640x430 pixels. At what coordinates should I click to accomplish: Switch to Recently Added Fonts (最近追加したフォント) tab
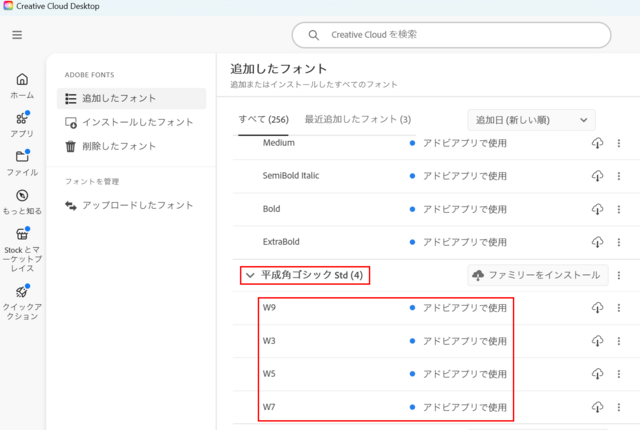coord(358,120)
